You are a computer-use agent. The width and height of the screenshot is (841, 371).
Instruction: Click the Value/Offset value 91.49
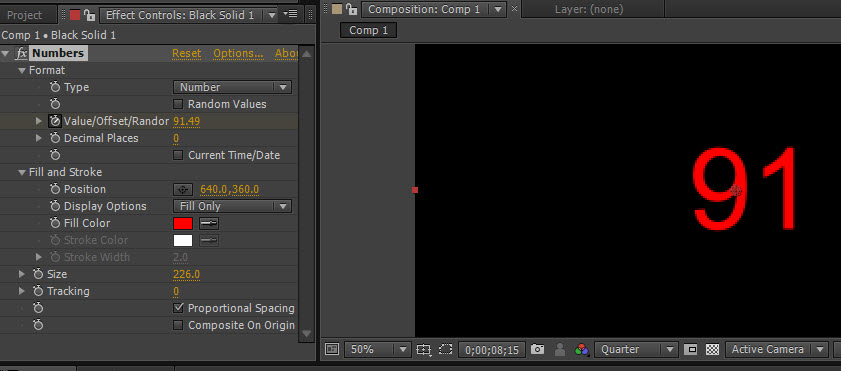pyautogui.click(x=187, y=122)
